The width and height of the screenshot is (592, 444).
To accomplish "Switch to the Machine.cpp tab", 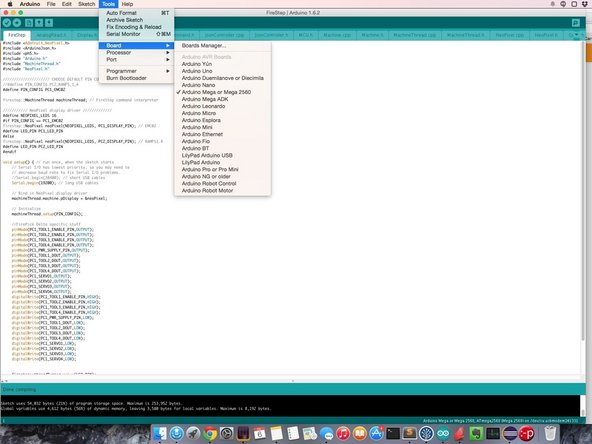I will coord(337,35).
